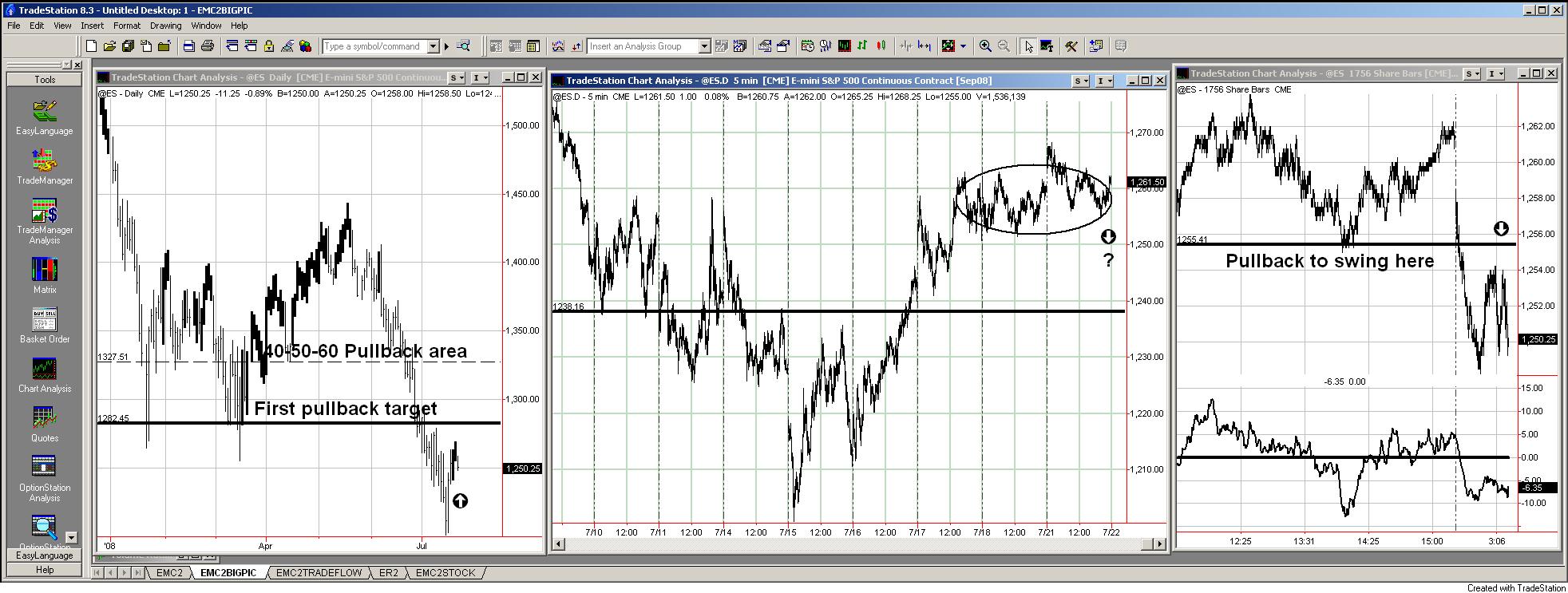Click the go arrow next to symbol box
Screen dimensions: 1568x593
pos(446,46)
